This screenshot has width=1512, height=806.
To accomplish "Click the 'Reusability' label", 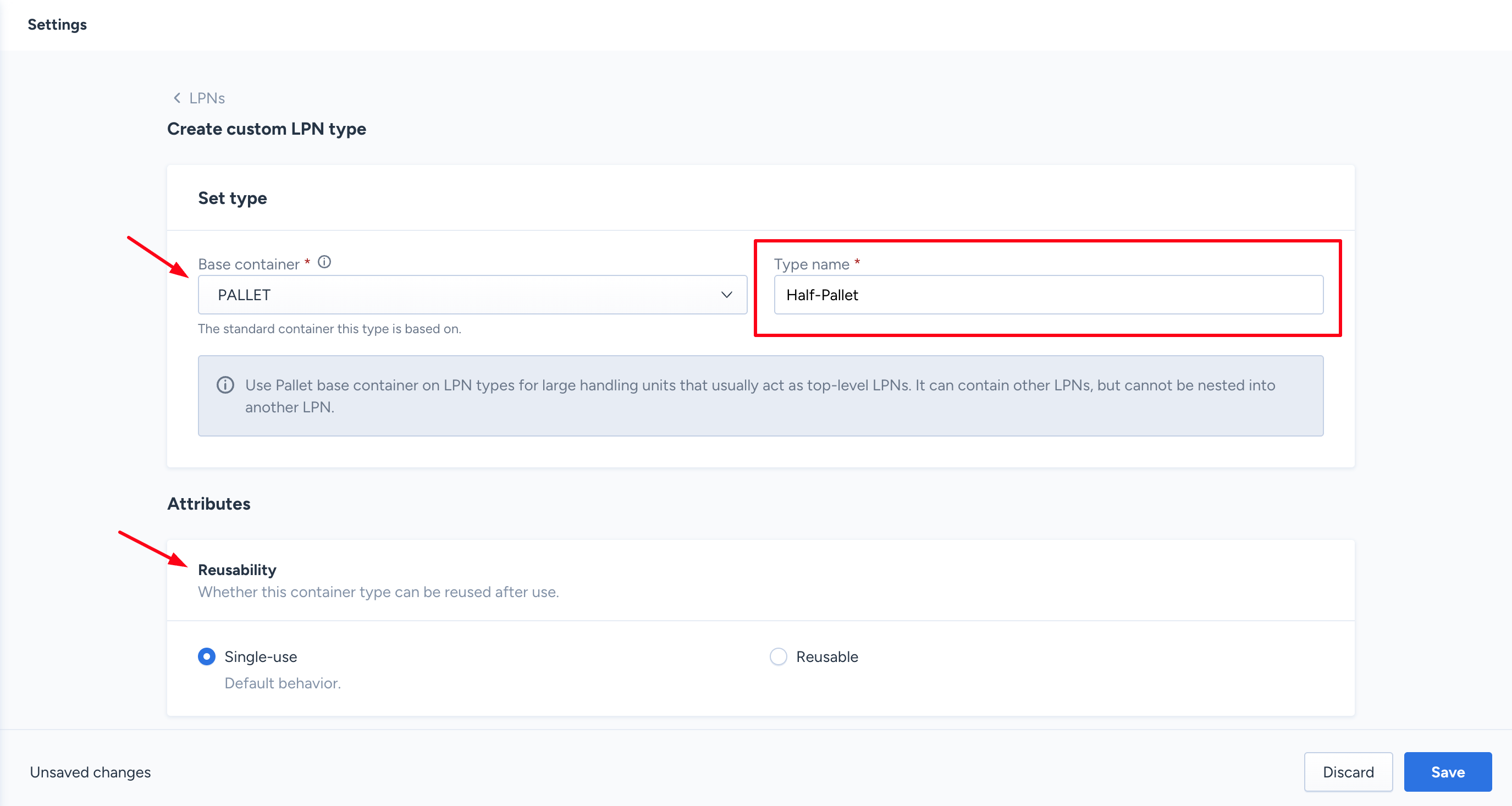I will tap(237, 570).
